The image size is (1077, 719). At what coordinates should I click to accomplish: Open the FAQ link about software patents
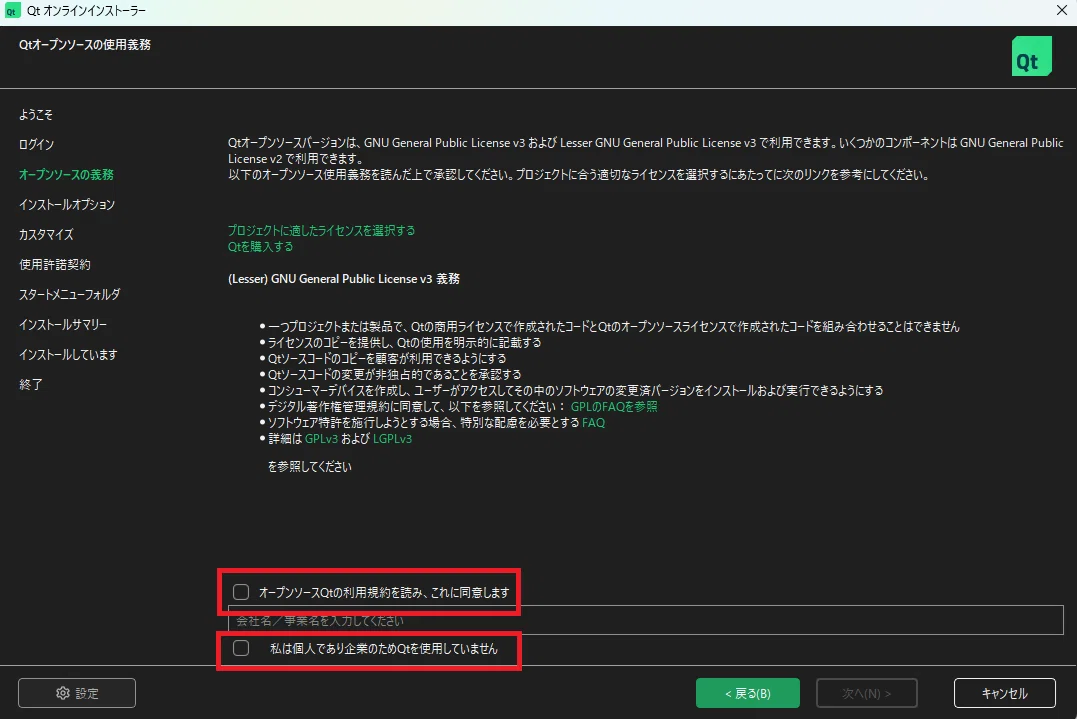coord(593,423)
